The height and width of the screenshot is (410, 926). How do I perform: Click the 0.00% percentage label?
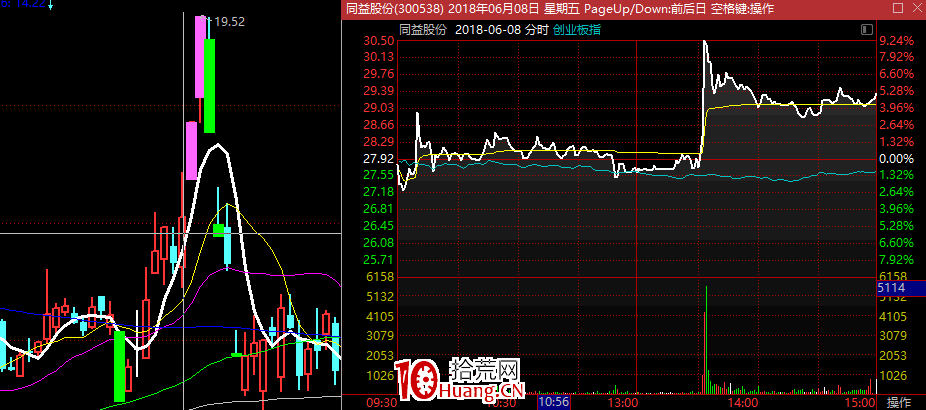pos(896,159)
